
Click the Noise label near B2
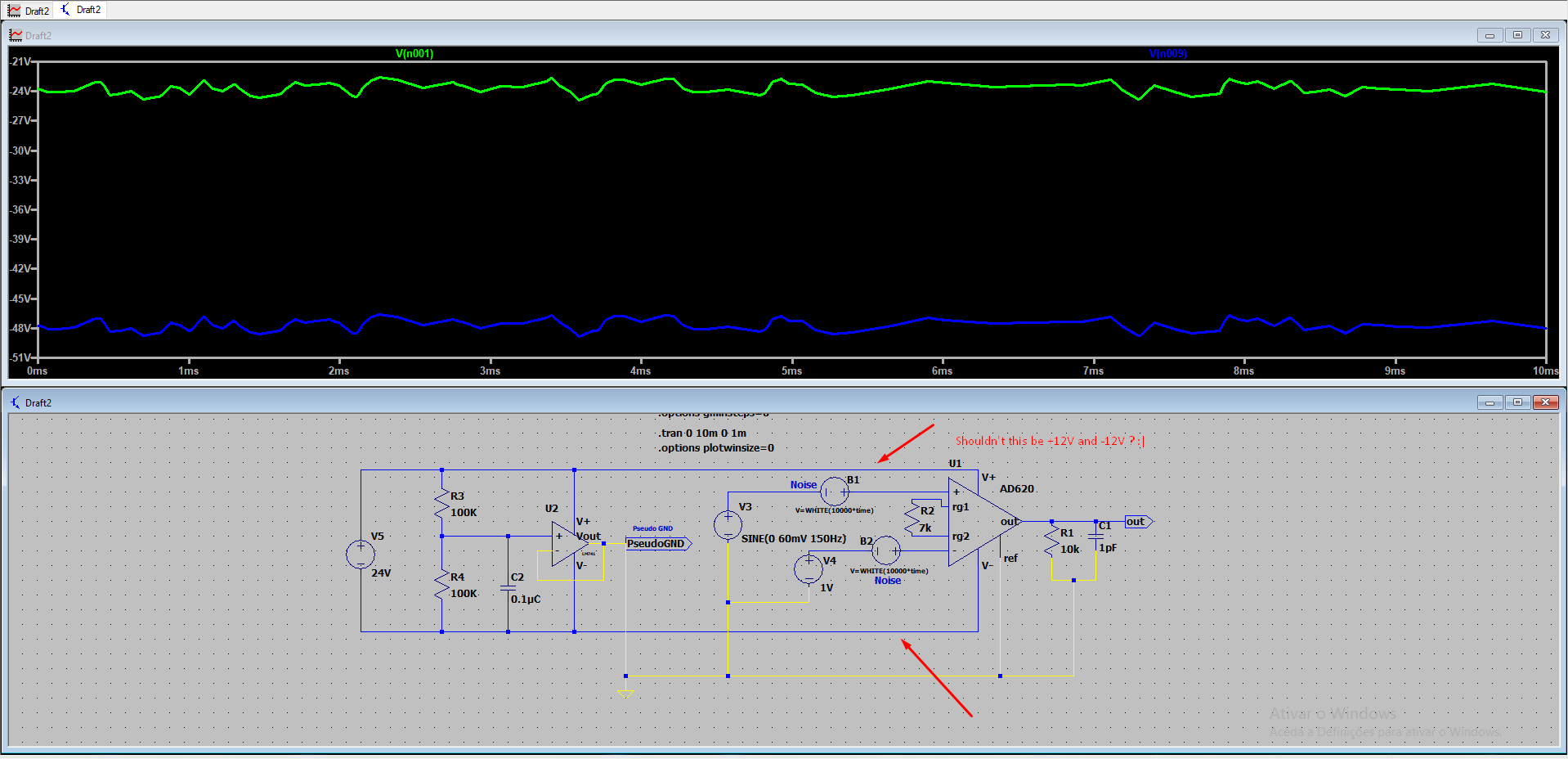888,581
